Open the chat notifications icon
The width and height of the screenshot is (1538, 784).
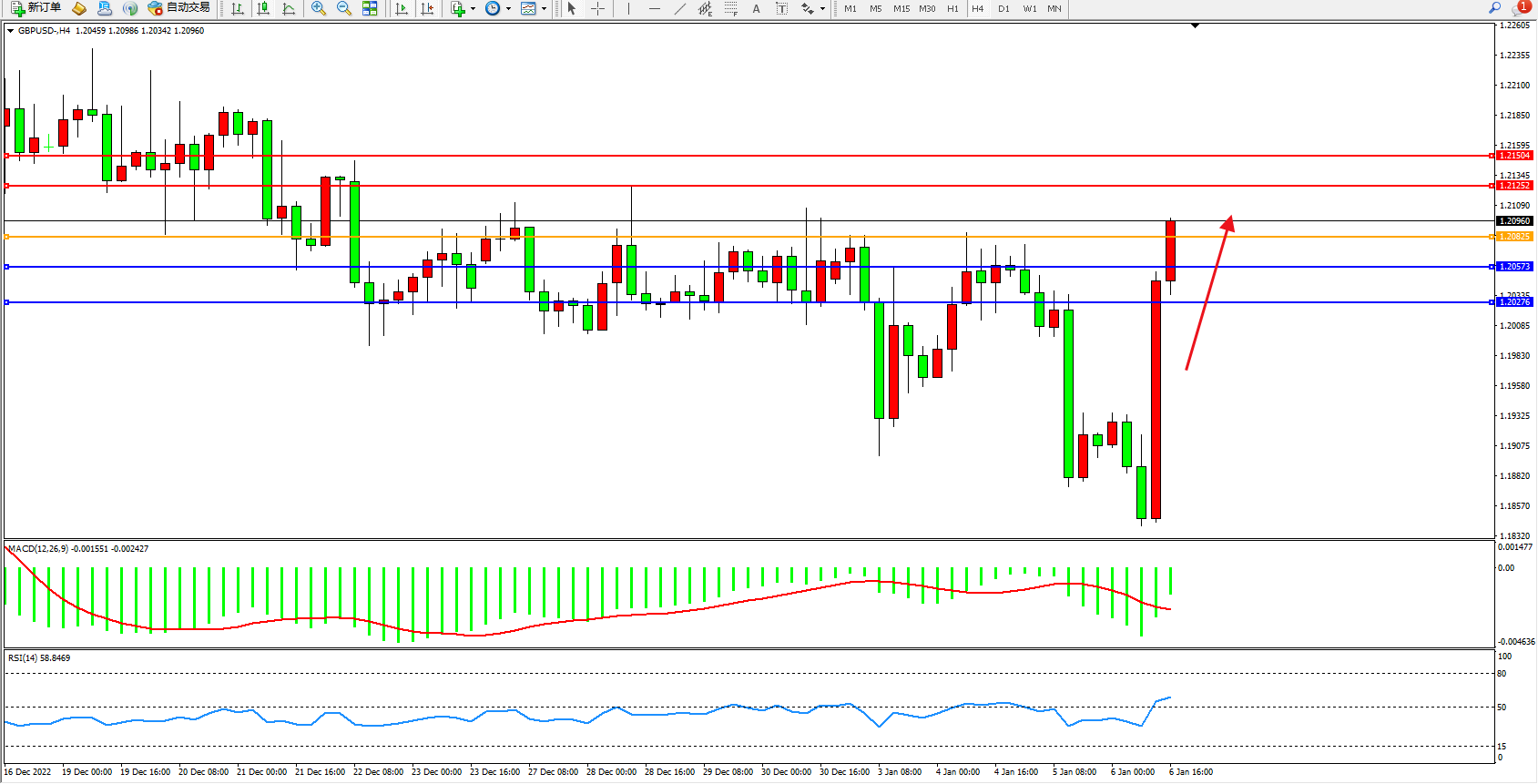point(1520,8)
